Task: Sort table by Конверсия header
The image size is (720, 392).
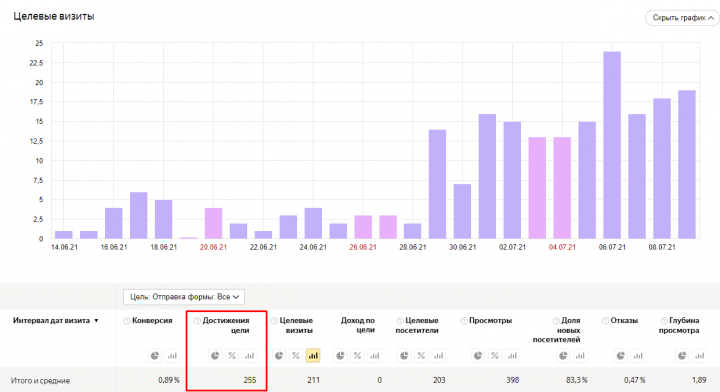Action: click(152, 321)
